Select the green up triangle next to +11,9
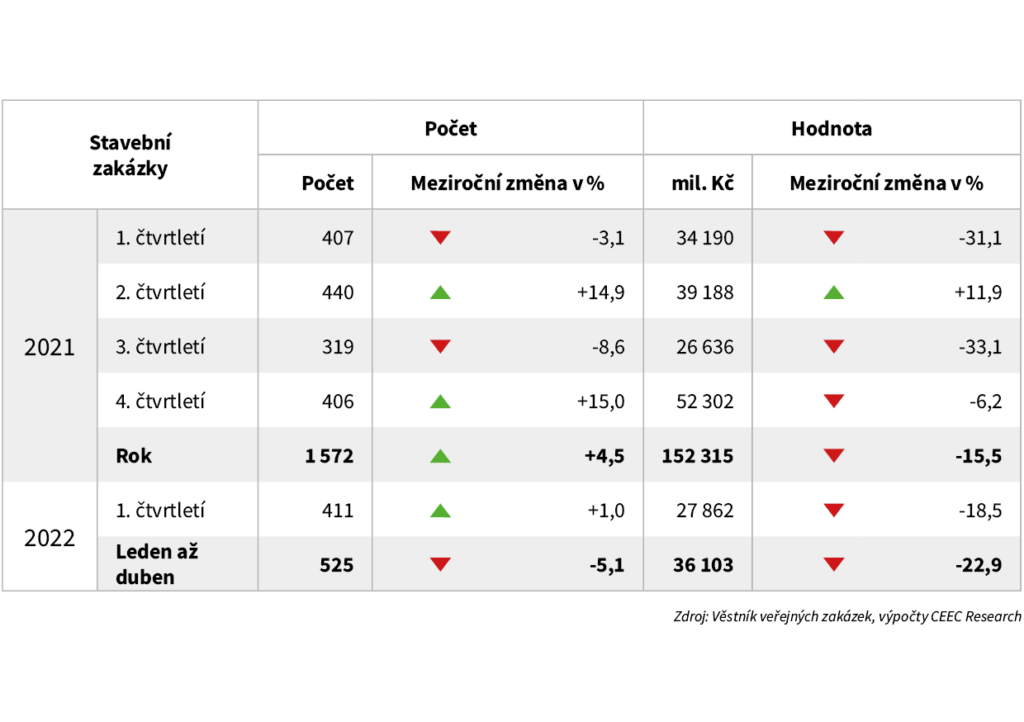The image size is (1024, 722). coord(834,293)
